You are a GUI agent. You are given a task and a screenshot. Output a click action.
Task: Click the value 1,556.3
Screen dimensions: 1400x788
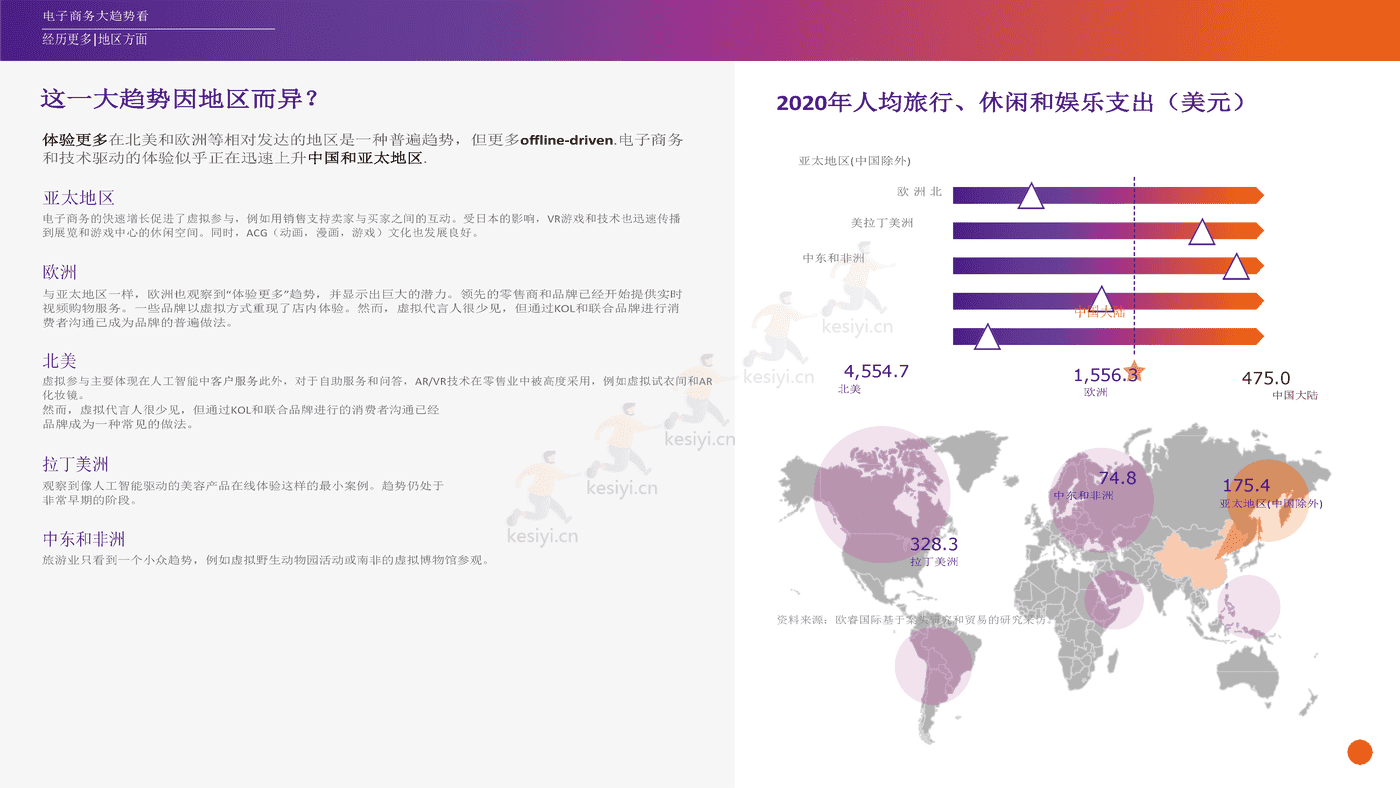coord(1106,375)
